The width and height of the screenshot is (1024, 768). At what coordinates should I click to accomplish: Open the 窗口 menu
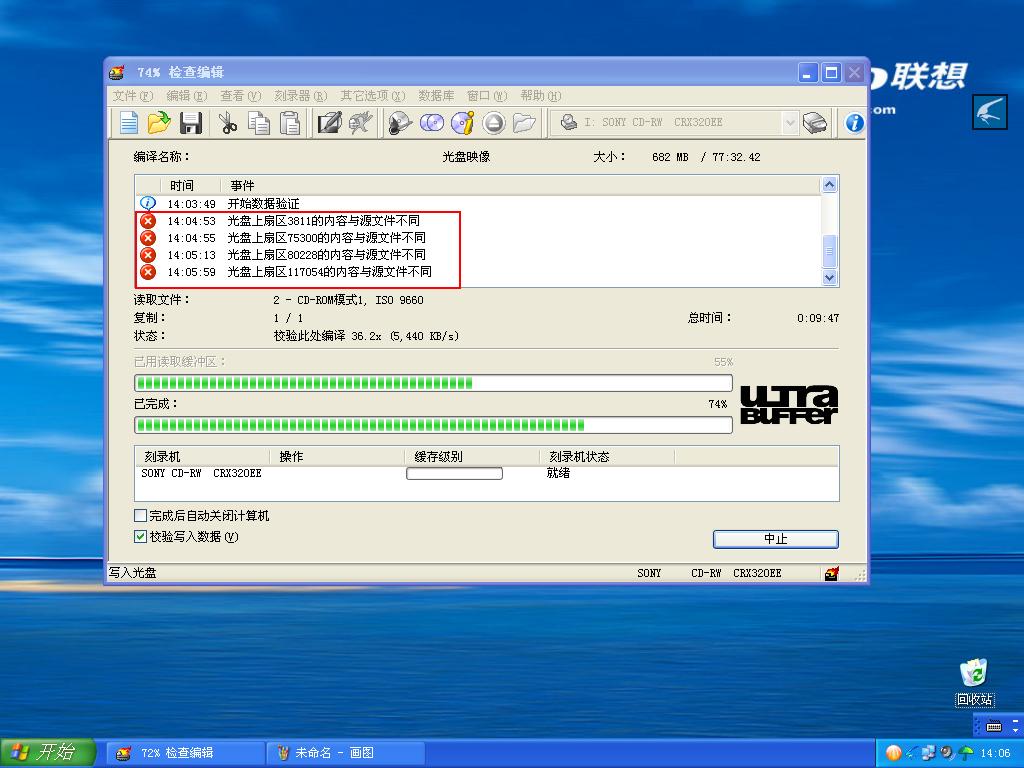click(487, 96)
